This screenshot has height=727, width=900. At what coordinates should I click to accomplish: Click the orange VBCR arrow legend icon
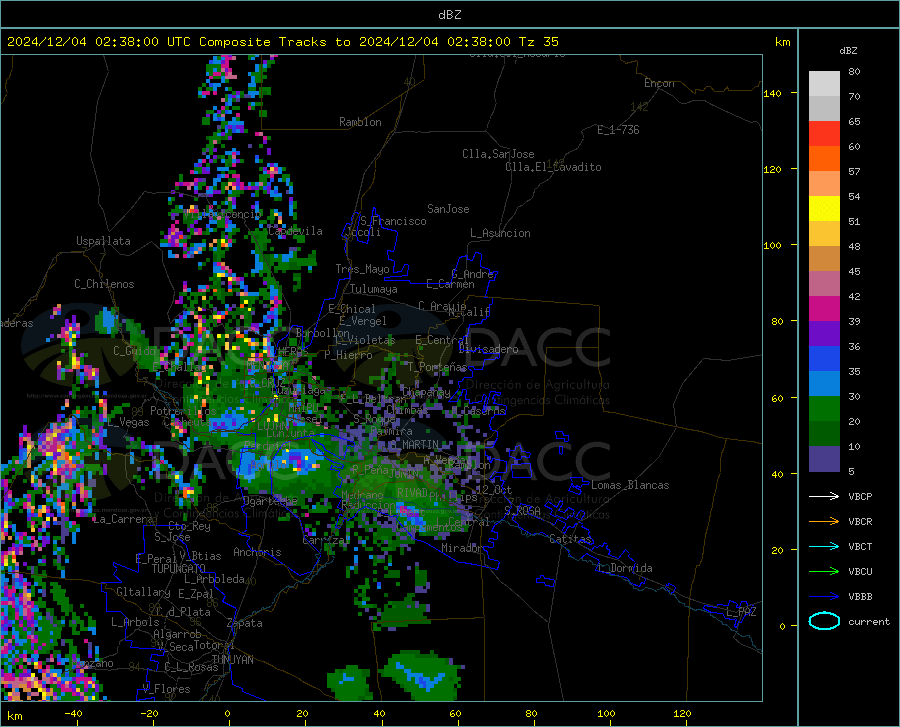[824, 521]
